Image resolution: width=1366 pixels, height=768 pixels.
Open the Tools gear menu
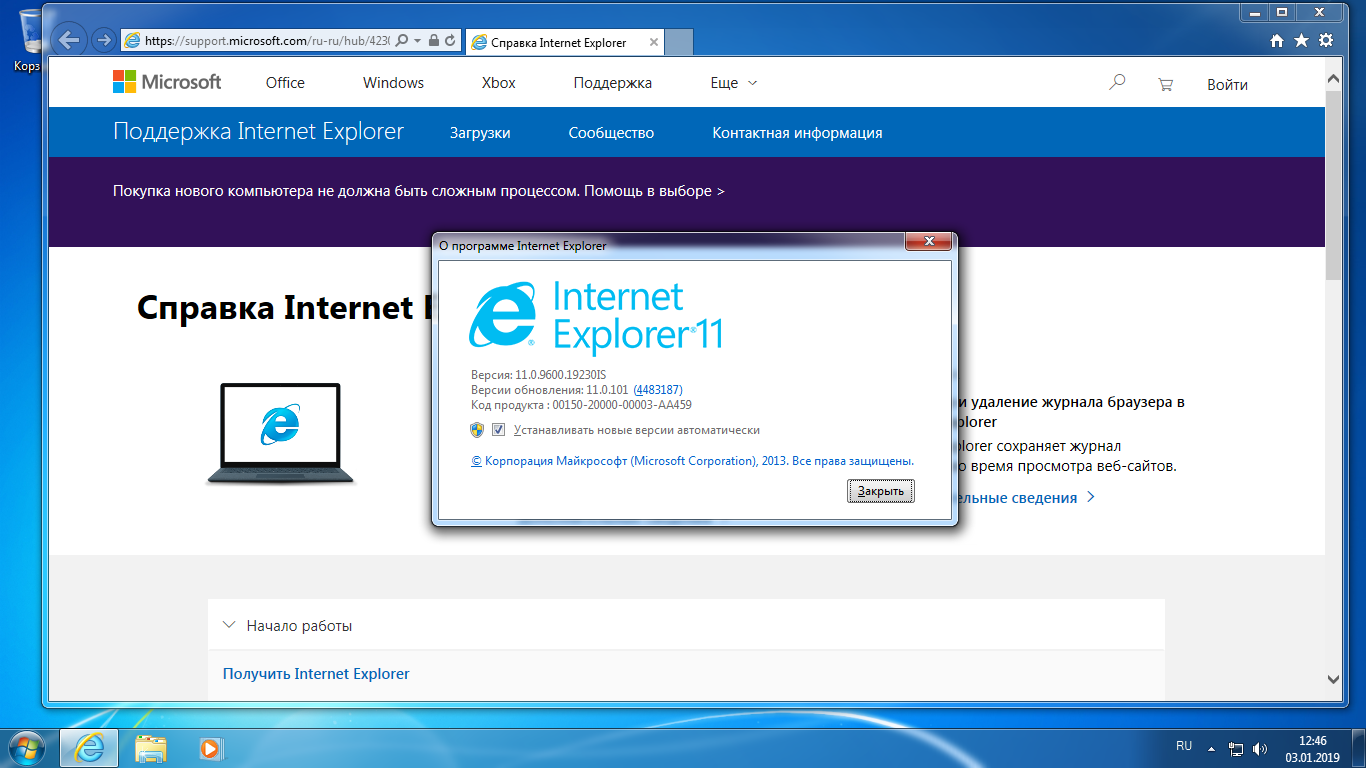pyautogui.click(x=1326, y=40)
